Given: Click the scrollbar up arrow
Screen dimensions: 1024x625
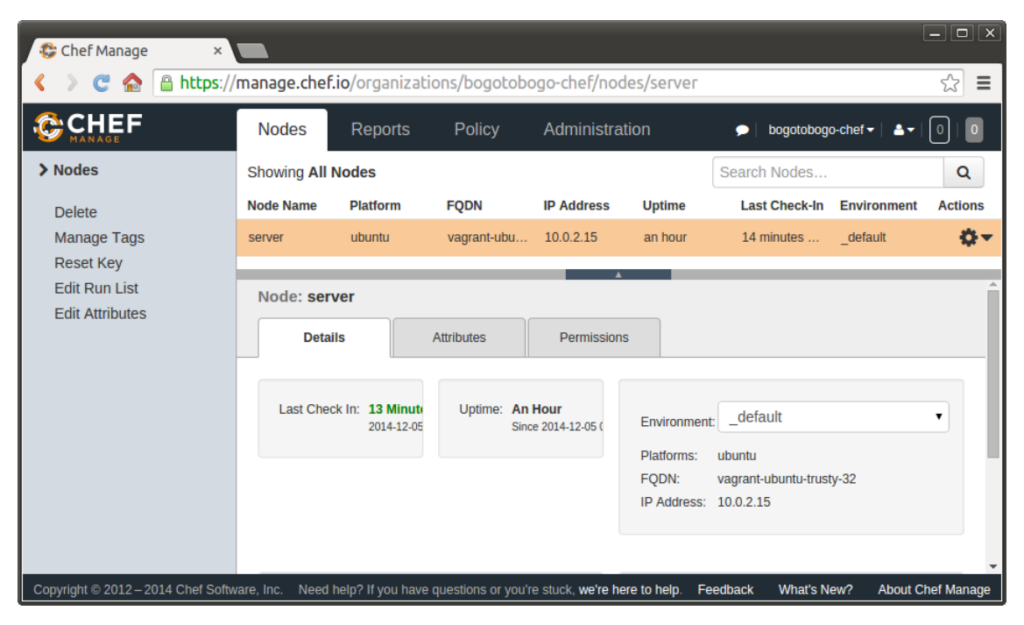Looking at the screenshot, I should pyautogui.click(x=993, y=285).
